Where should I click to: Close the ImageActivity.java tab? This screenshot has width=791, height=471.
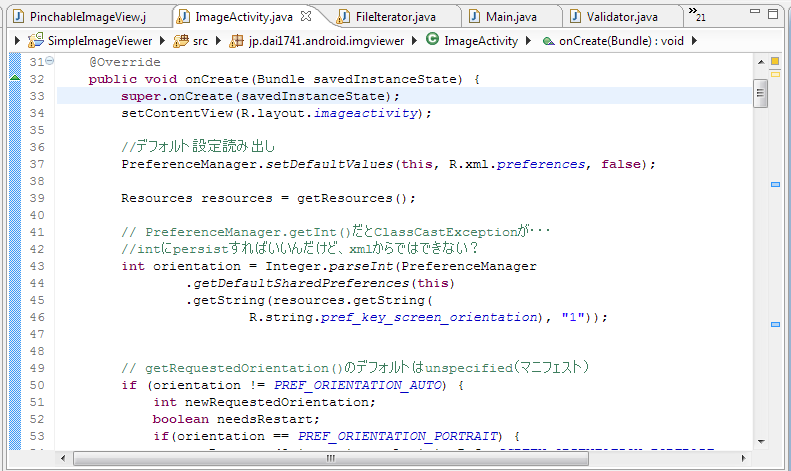click(306, 16)
